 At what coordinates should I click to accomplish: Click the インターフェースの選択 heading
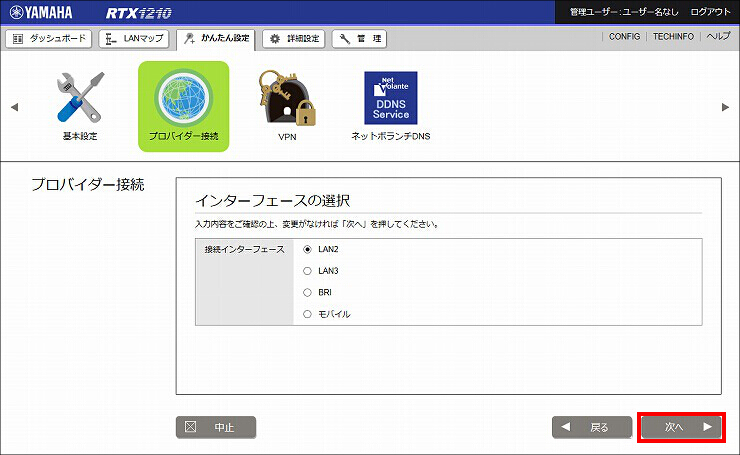pos(273,201)
